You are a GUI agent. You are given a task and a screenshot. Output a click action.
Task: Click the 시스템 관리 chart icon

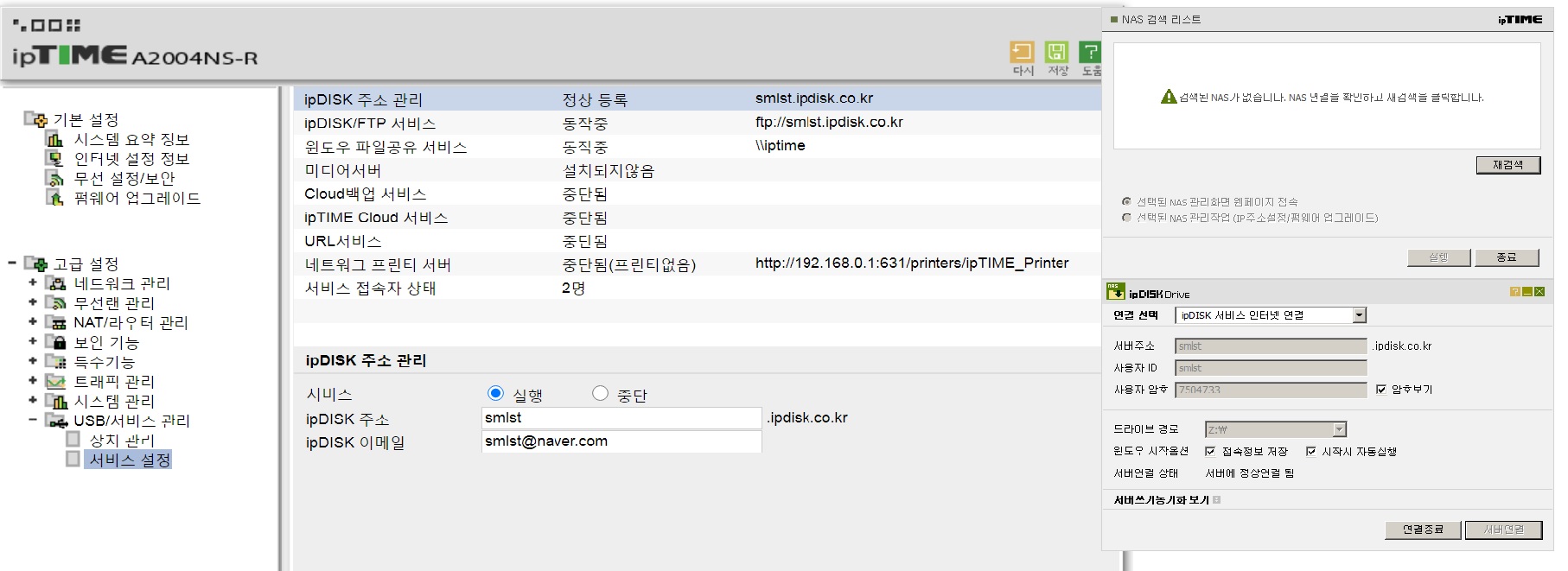click(55, 401)
